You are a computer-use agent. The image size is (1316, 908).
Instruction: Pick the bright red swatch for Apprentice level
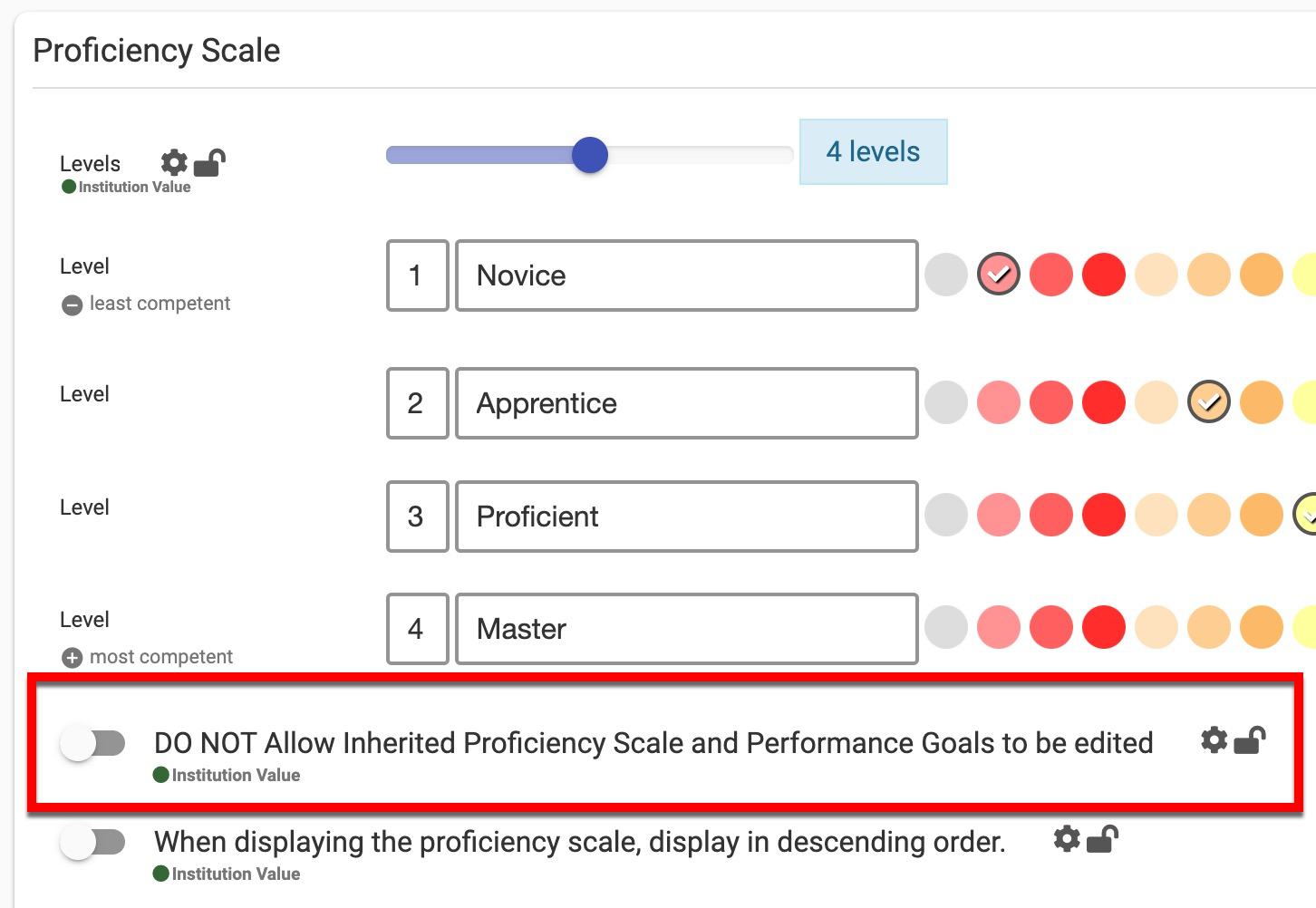pyautogui.click(x=1104, y=402)
